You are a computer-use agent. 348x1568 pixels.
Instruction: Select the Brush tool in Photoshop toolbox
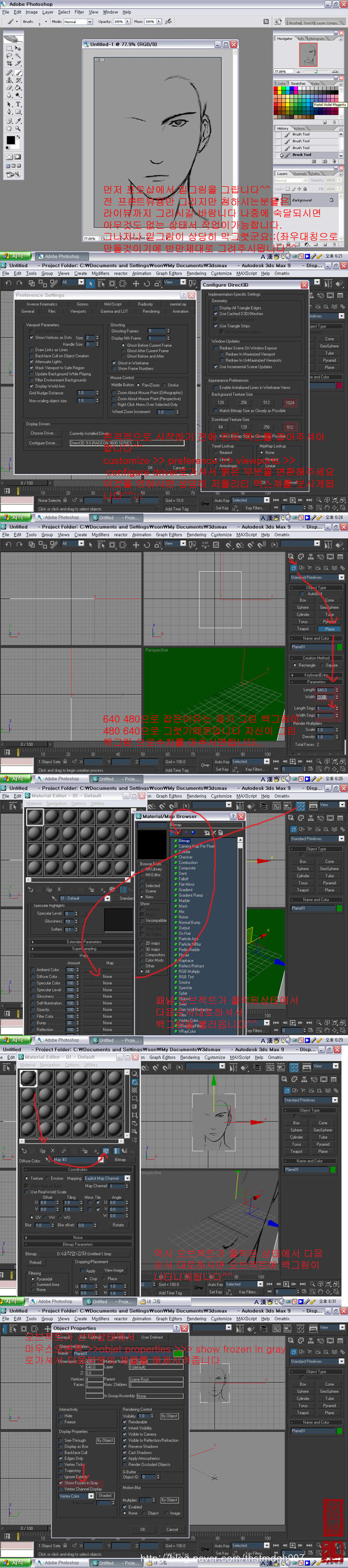[18, 72]
